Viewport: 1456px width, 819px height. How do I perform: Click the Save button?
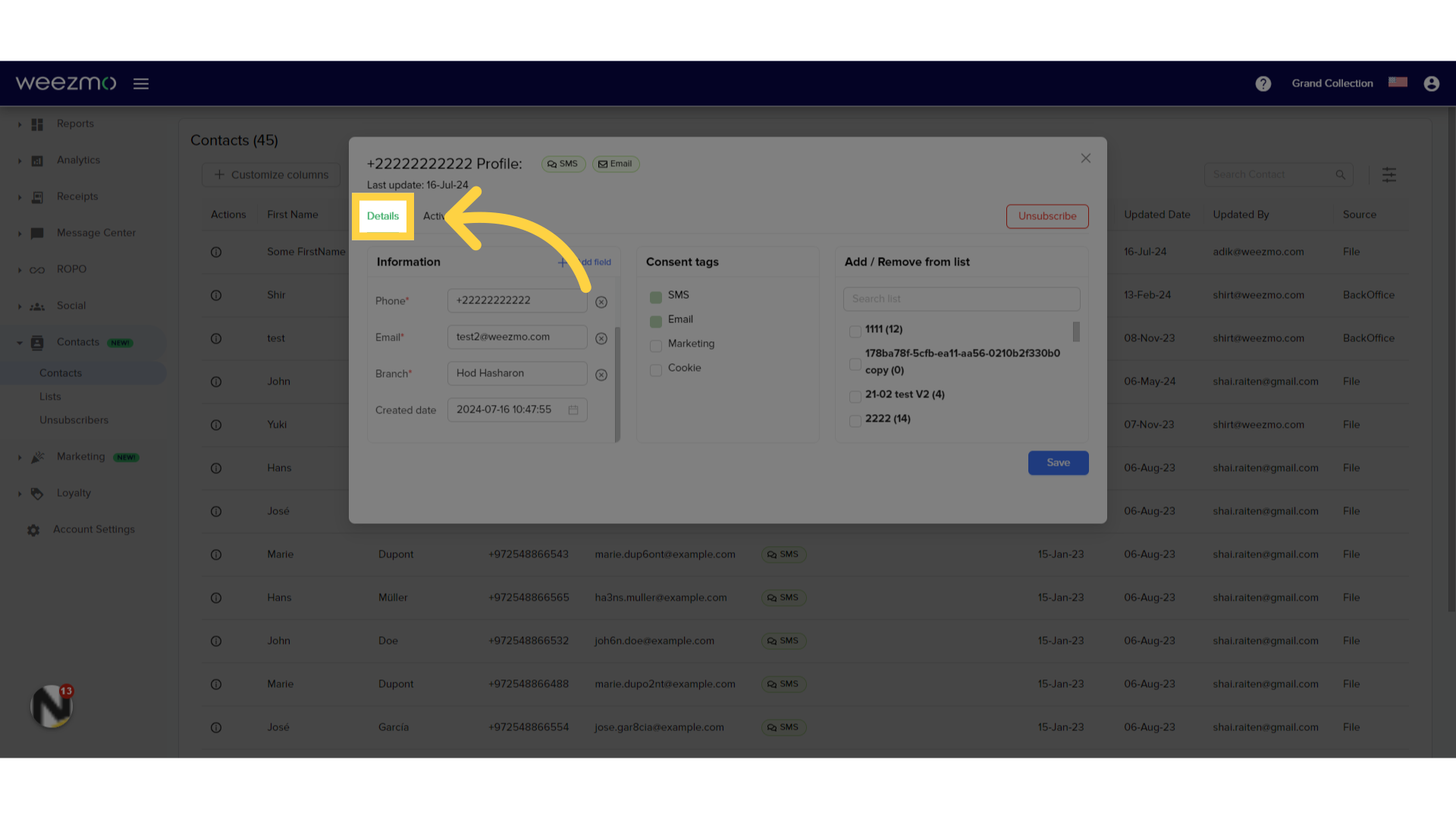pos(1058,462)
